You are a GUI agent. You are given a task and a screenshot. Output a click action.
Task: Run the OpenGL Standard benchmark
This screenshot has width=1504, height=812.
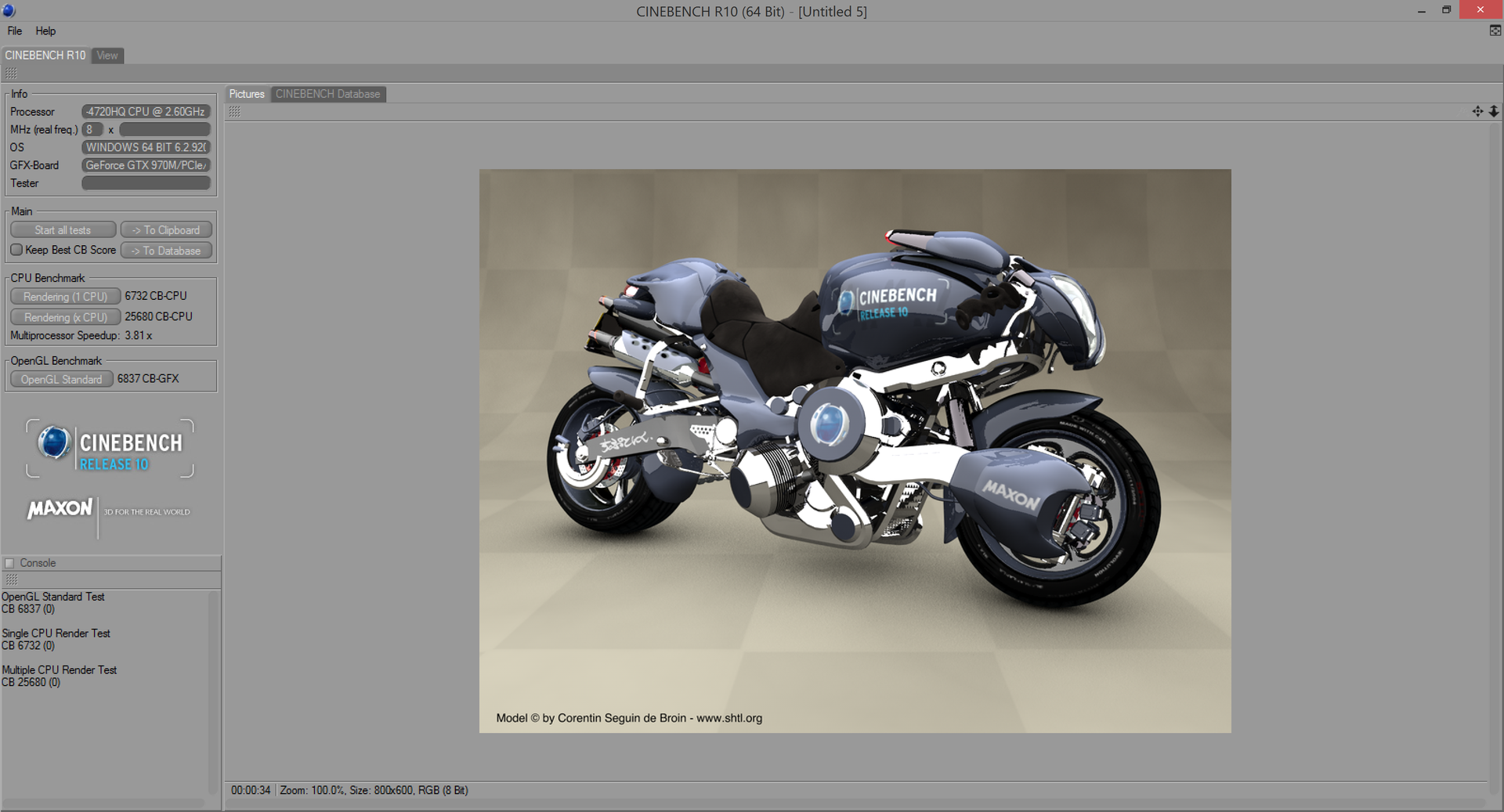coord(61,379)
